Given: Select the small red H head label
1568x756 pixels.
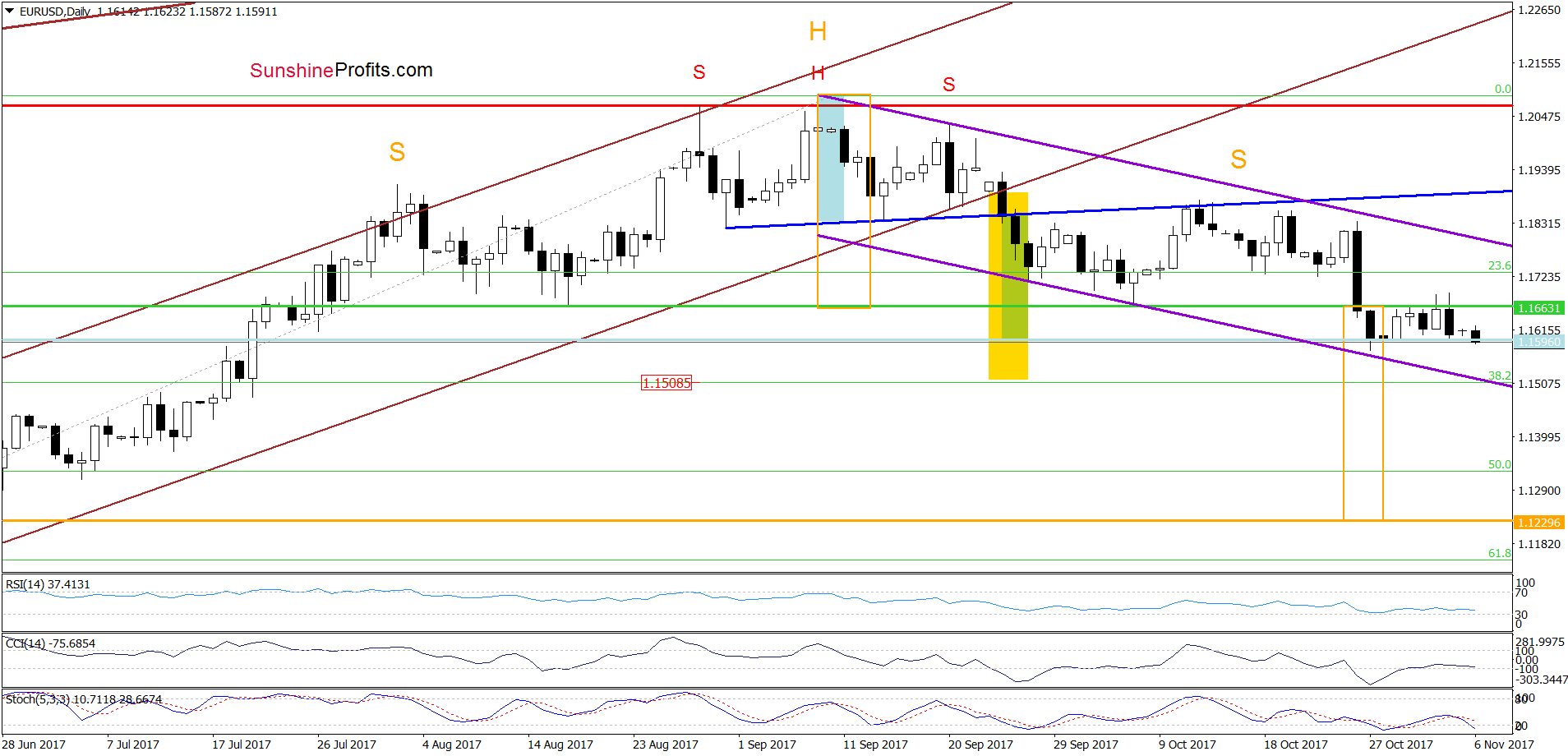Looking at the screenshot, I should [818, 73].
